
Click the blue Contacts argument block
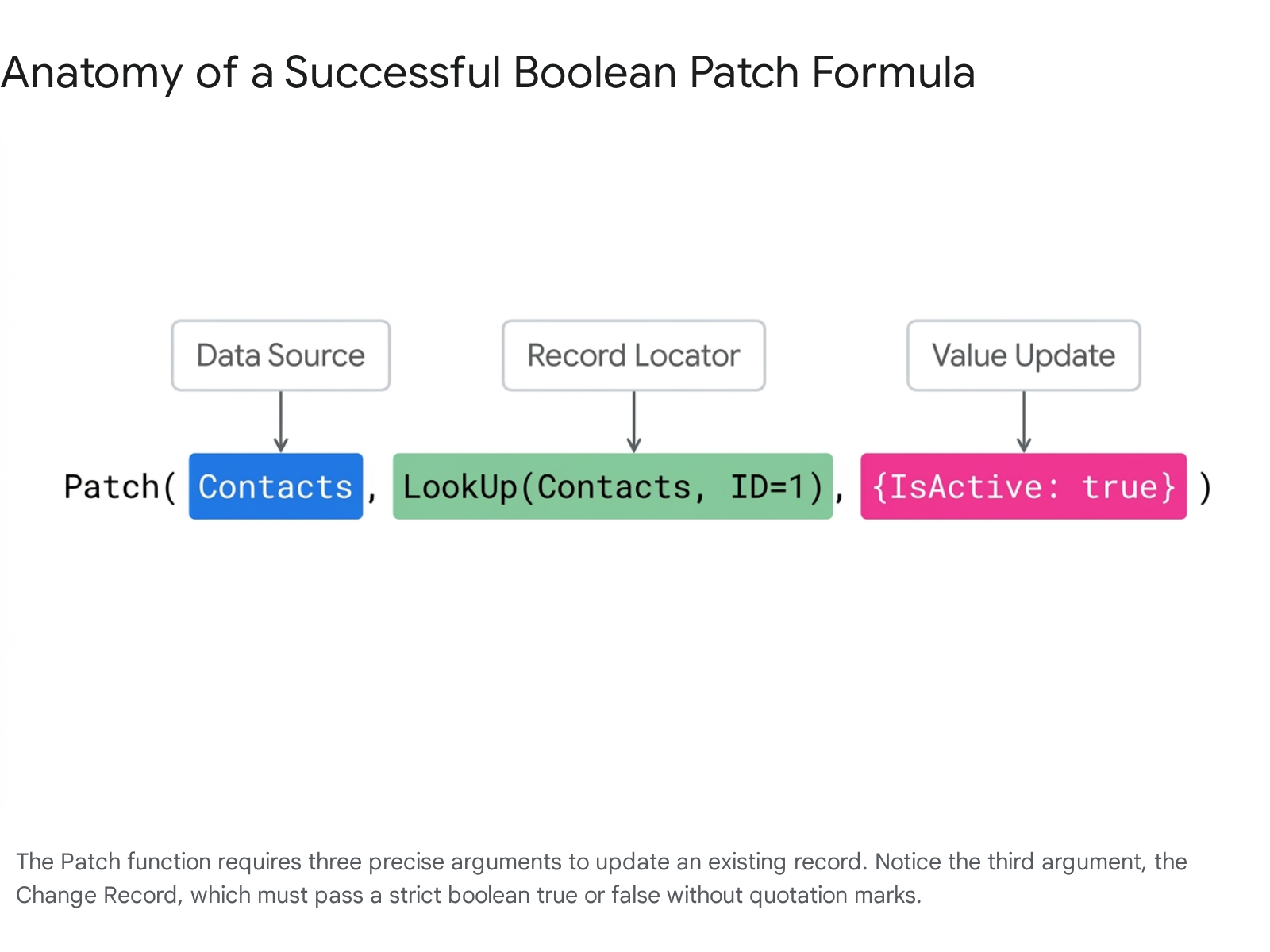tap(275, 486)
